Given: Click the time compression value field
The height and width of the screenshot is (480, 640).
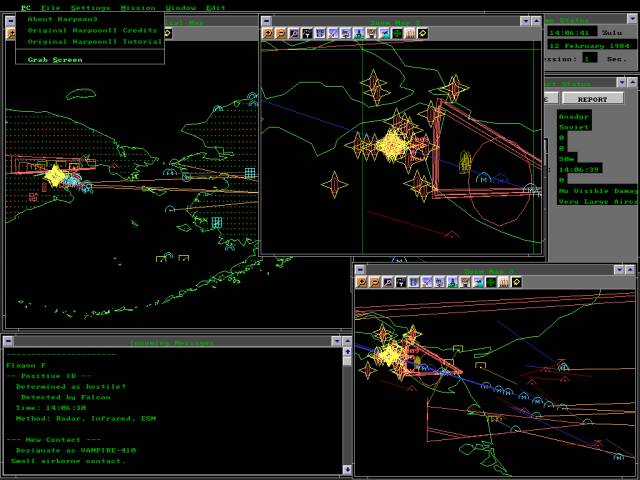Looking at the screenshot, I should [589, 58].
